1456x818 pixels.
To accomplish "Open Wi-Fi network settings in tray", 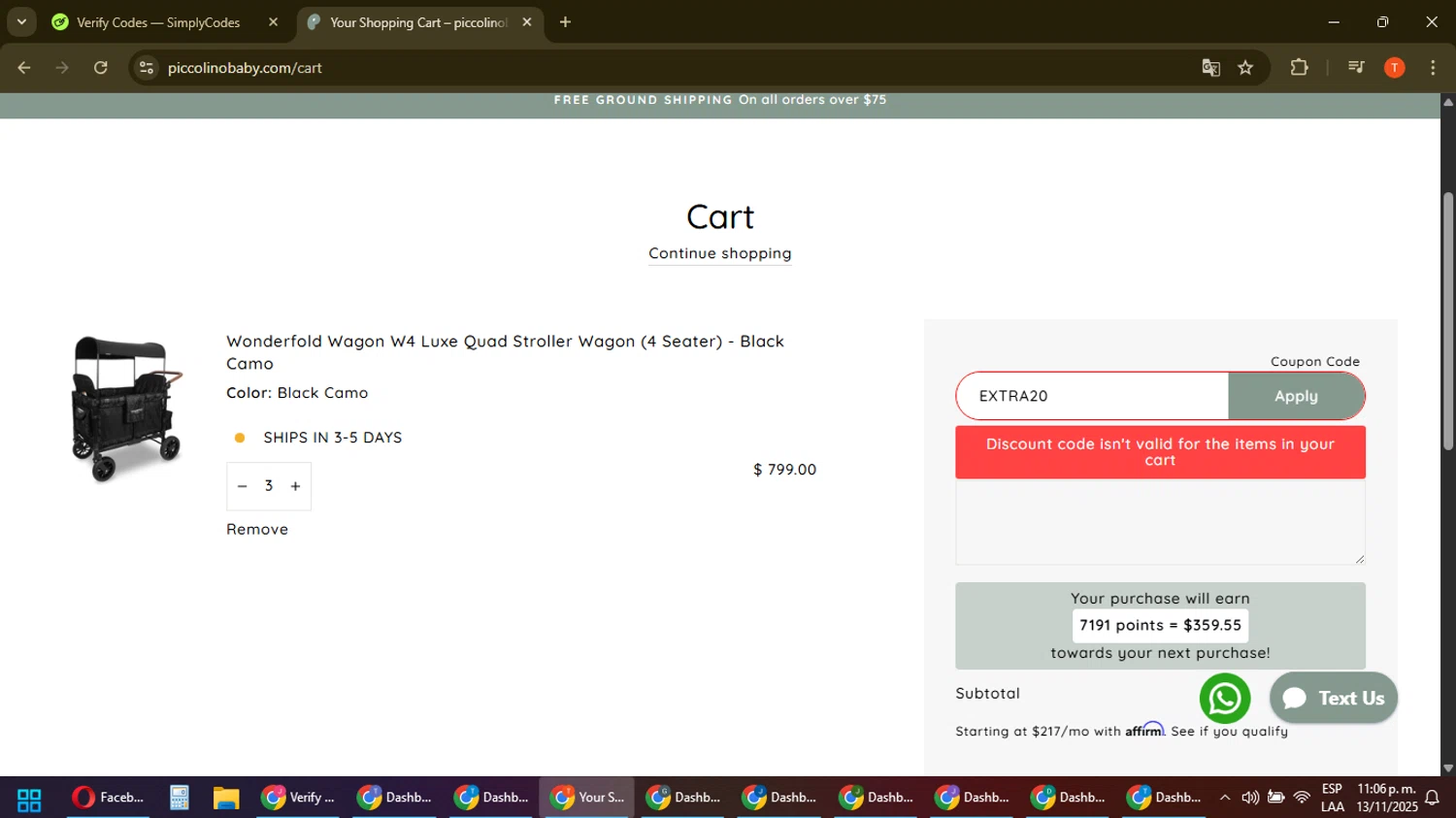I will [1303, 798].
